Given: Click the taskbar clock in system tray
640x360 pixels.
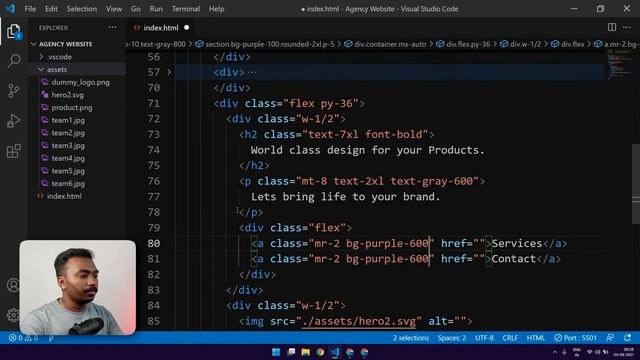Looking at the screenshot, I should [x=623, y=352].
